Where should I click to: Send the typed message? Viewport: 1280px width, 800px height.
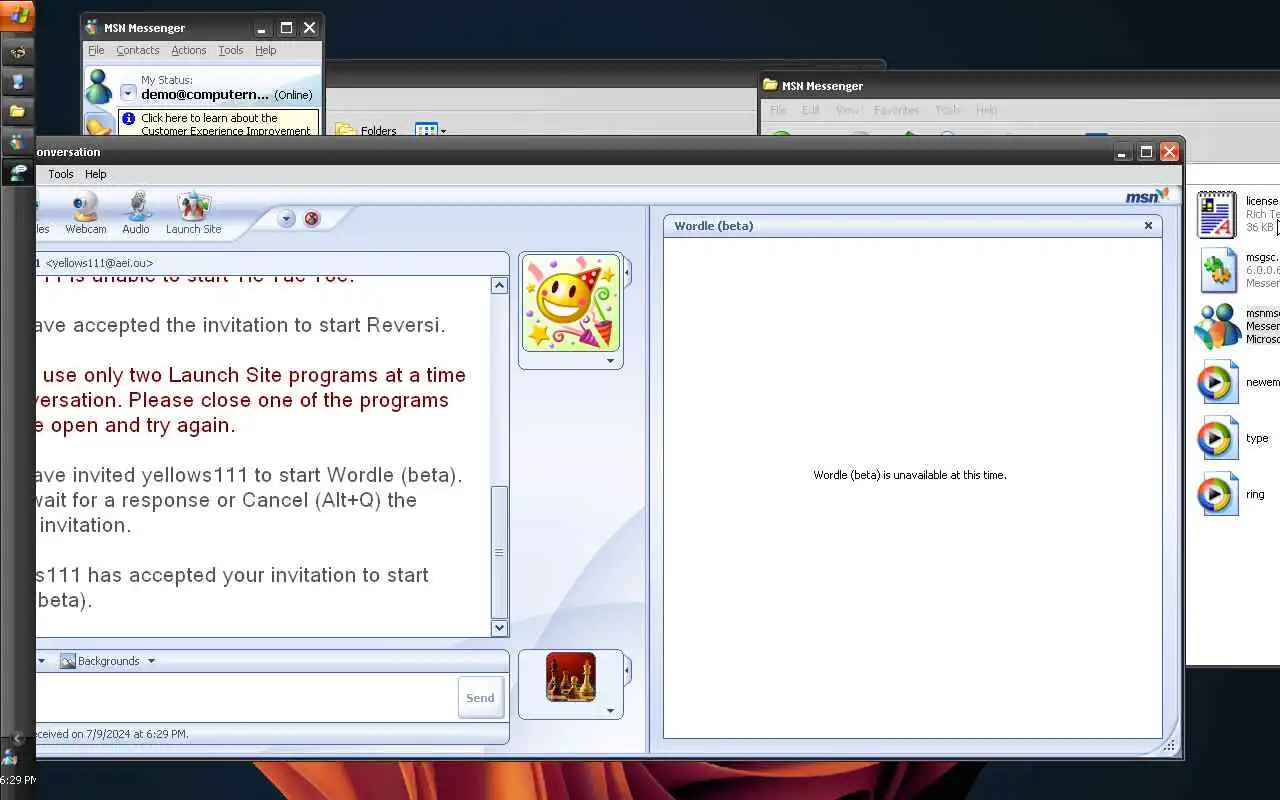(480, 698)
